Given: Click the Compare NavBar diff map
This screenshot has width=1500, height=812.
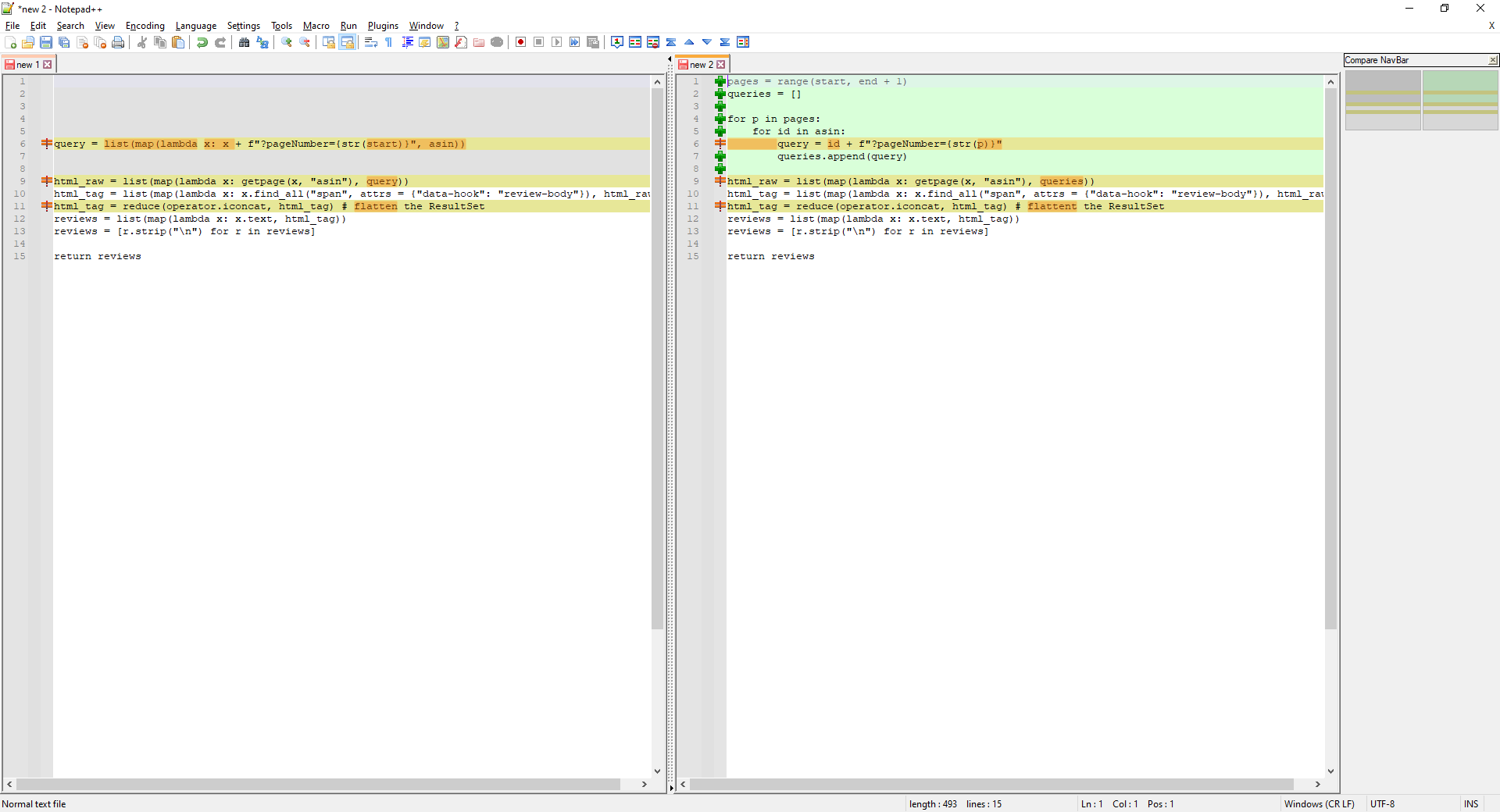Looking at the screenshot, I should (1422, 100).
